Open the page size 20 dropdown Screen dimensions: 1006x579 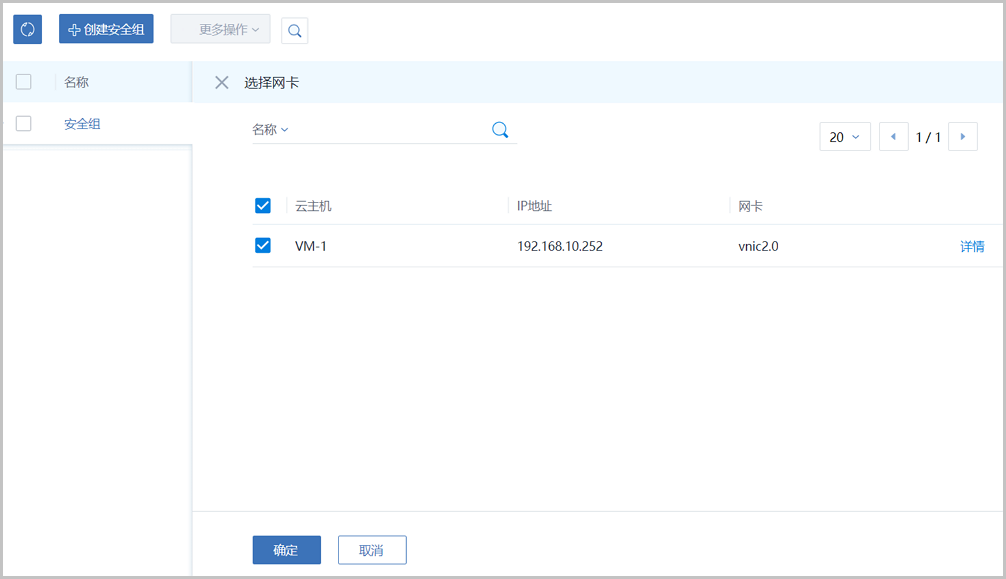844,137
